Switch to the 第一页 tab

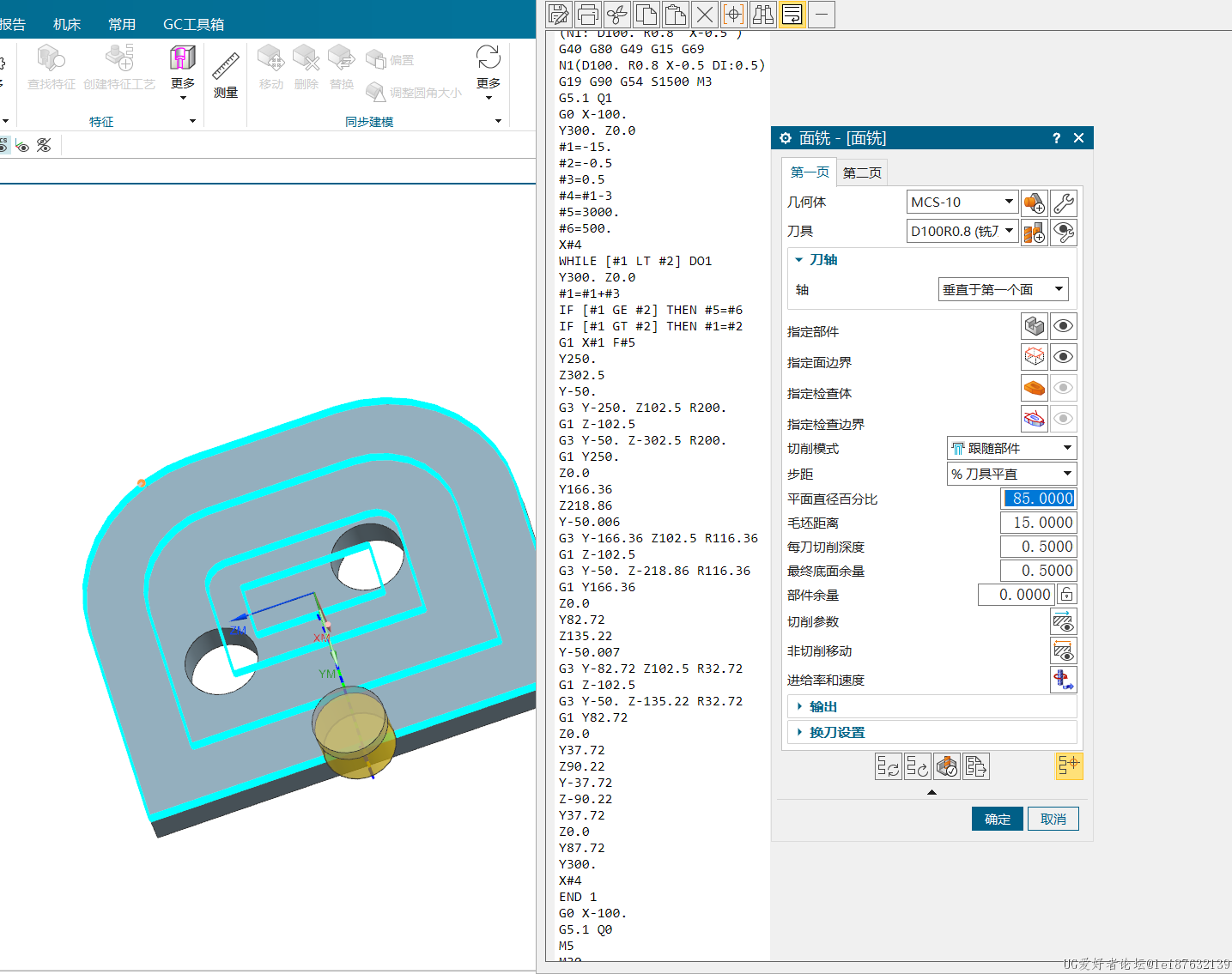810,172
